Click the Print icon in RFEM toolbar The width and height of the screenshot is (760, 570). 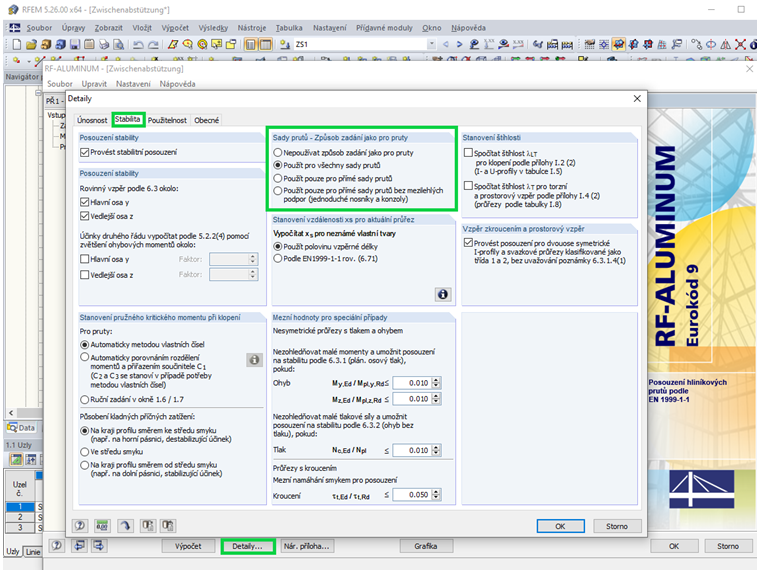point(104,45)
